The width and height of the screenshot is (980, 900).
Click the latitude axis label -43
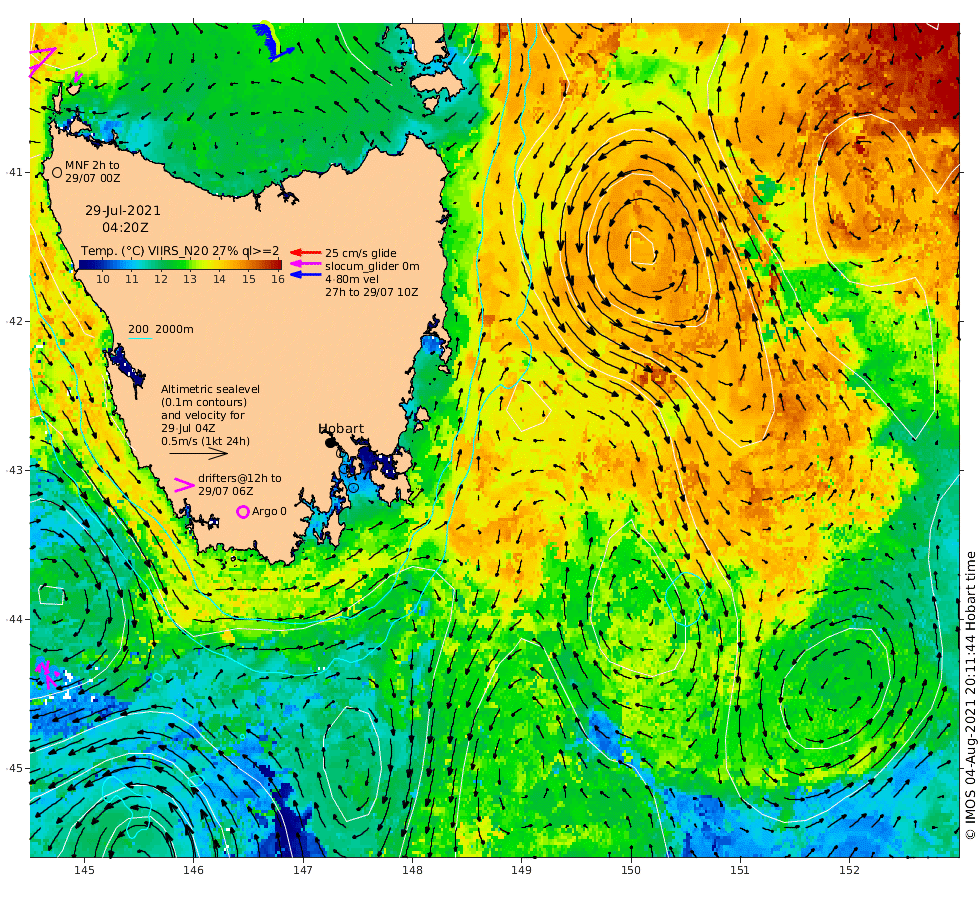coord(14,470)
